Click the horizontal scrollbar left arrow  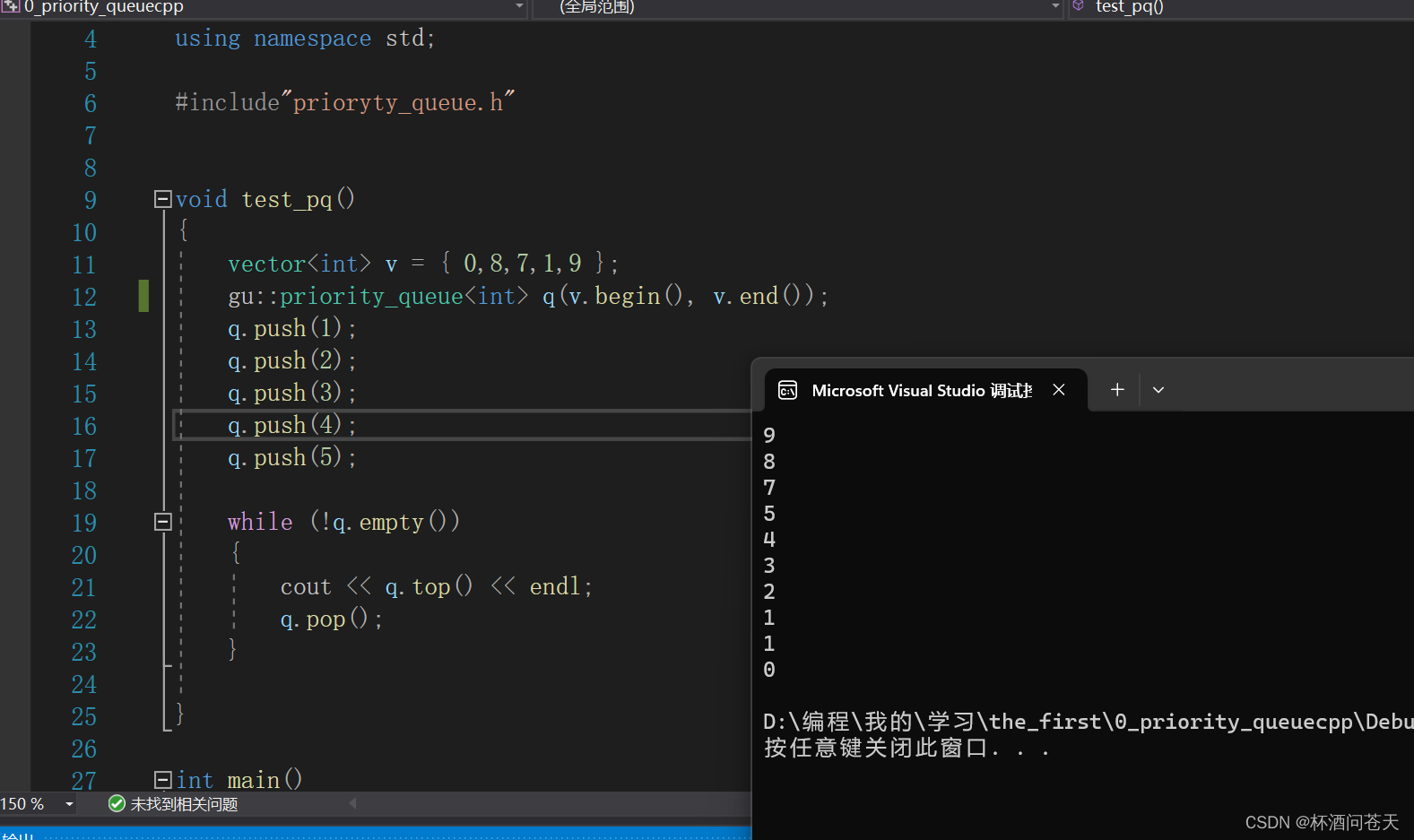pos(353,803)
